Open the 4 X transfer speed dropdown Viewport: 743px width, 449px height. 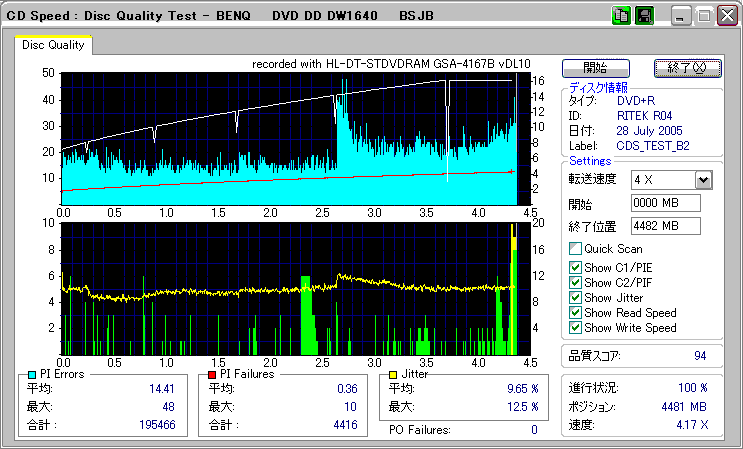(x=703, y=179)
